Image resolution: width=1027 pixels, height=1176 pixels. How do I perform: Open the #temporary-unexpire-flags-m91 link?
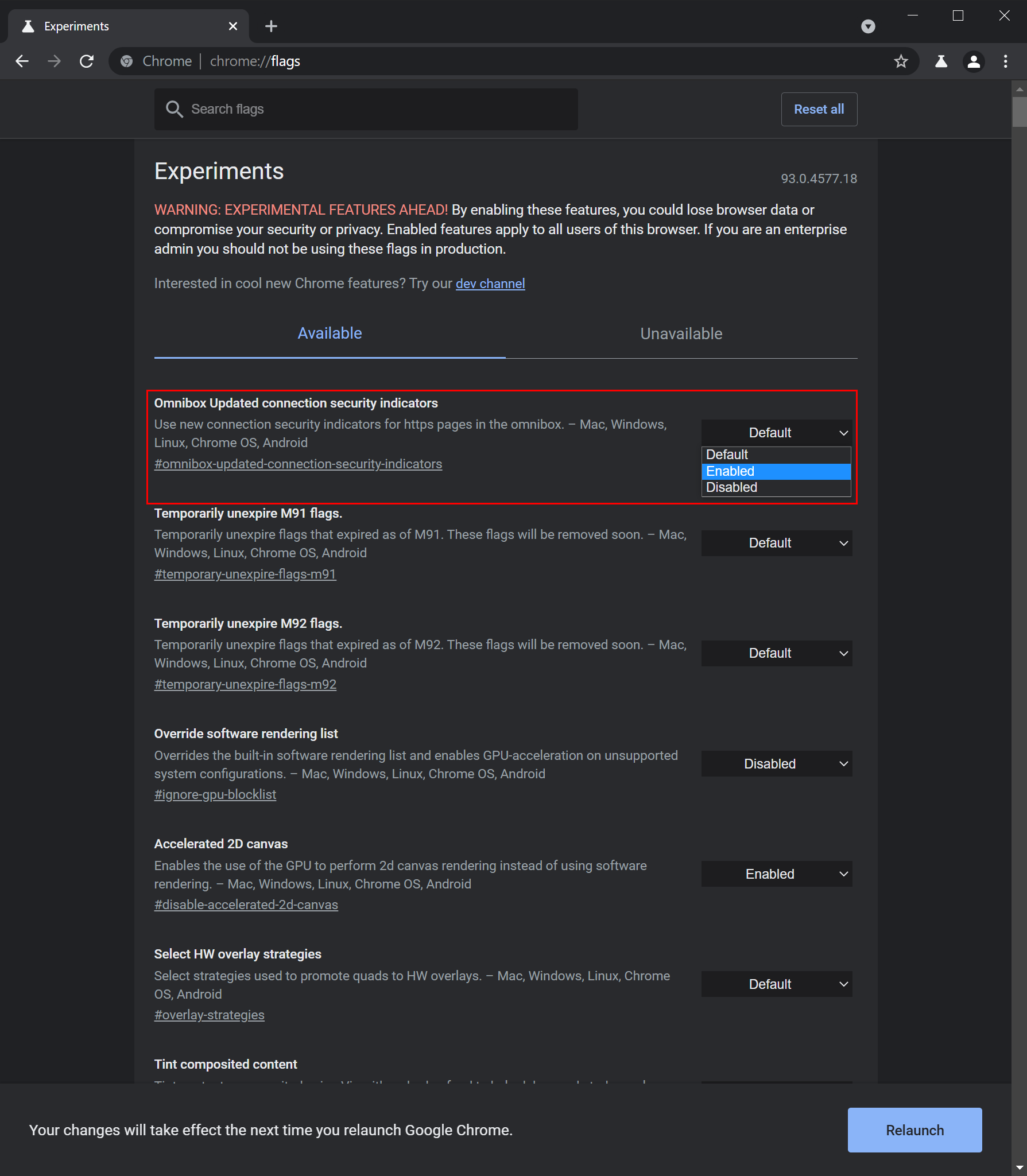tap(245, 574)
